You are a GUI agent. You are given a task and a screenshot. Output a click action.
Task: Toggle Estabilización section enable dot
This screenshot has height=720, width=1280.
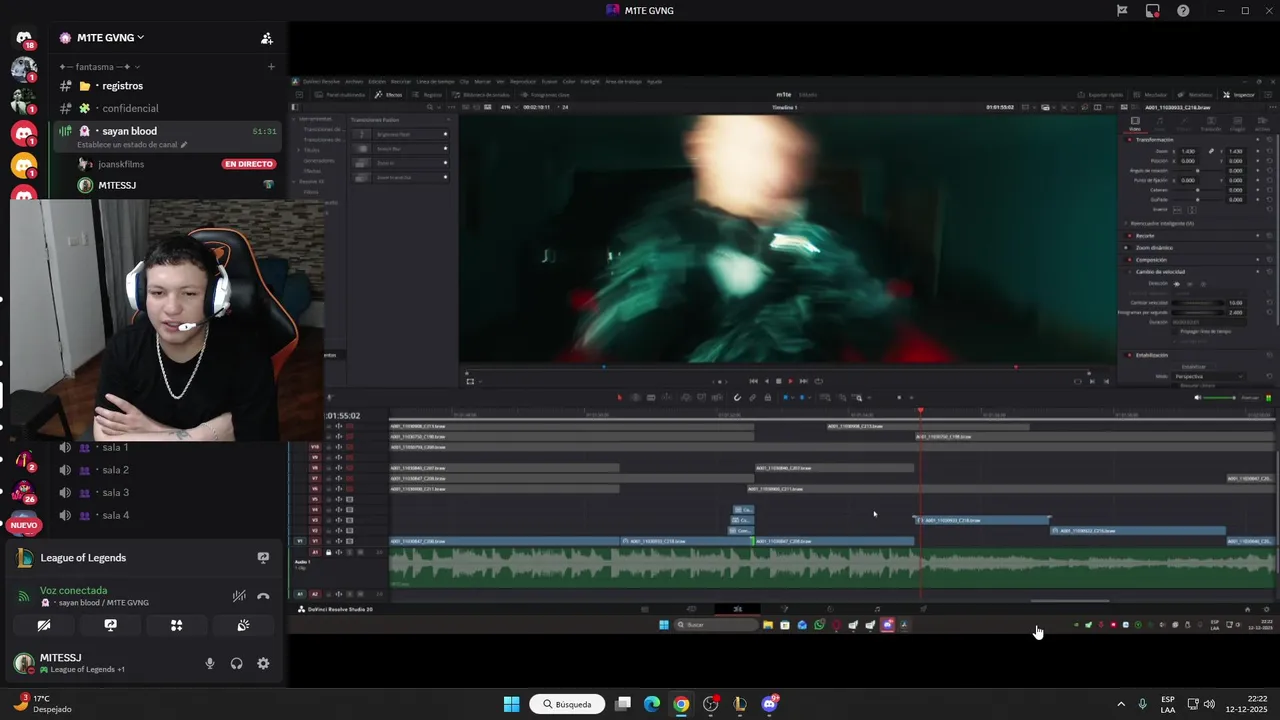pos(1129,355)
